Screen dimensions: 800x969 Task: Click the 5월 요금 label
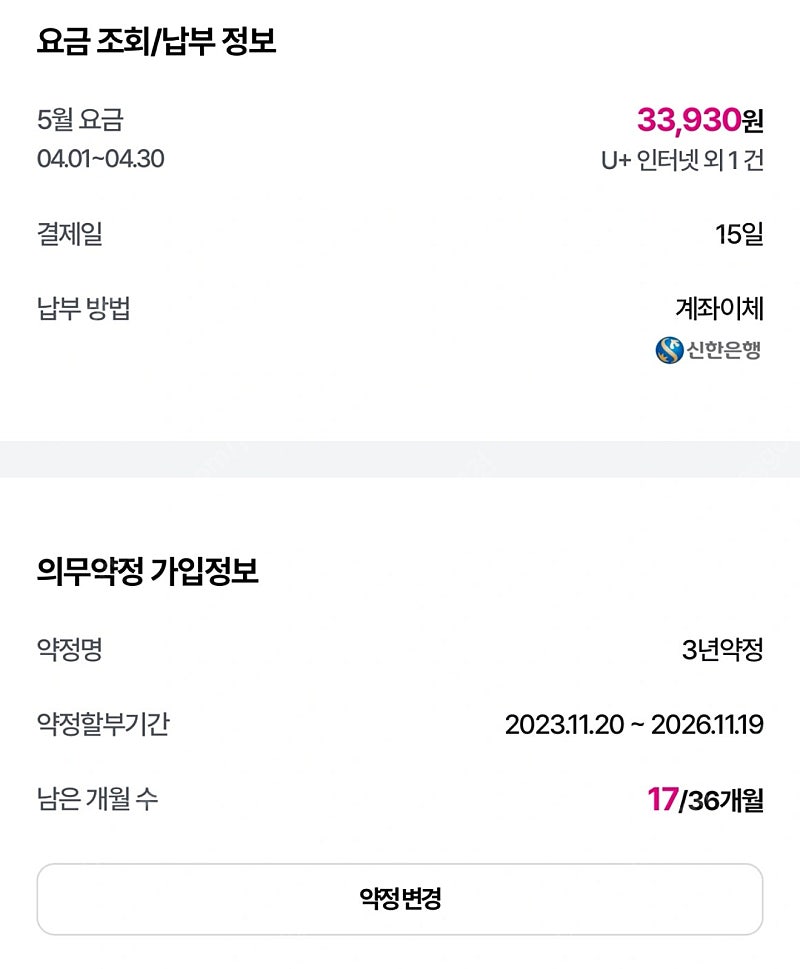click(x=80, y=120)
